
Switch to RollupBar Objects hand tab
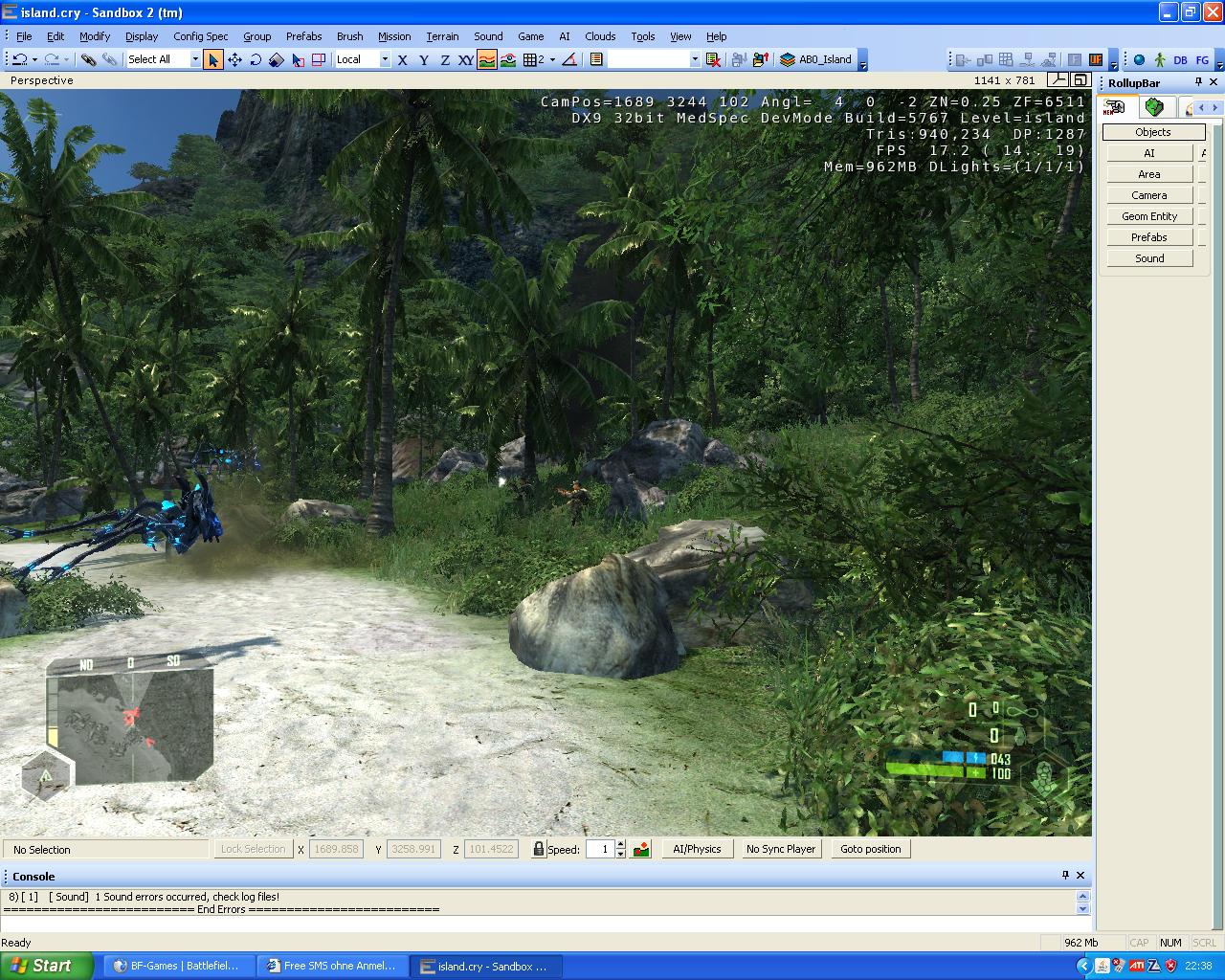coord(1117,107)
